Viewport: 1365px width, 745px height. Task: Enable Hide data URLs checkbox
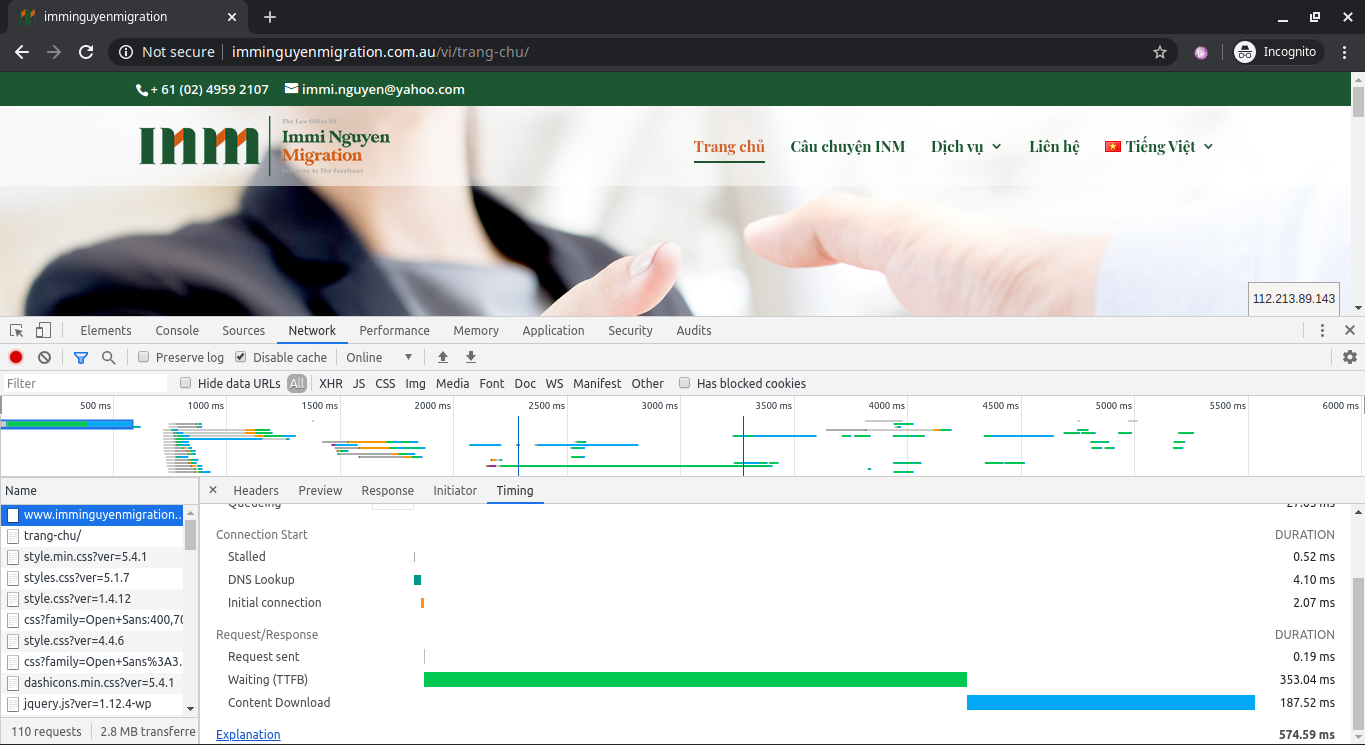(x=185, y=383)
